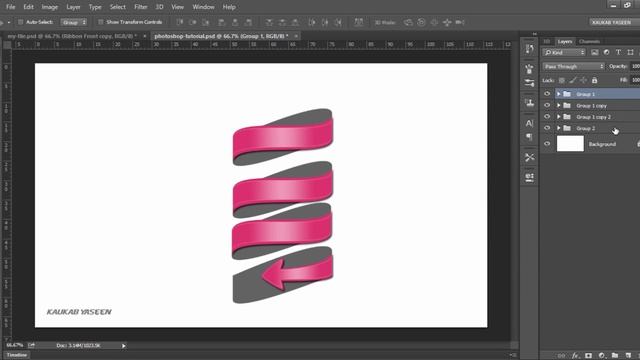Close the photoshop-tutorial.psd tab

pos(296,36)
